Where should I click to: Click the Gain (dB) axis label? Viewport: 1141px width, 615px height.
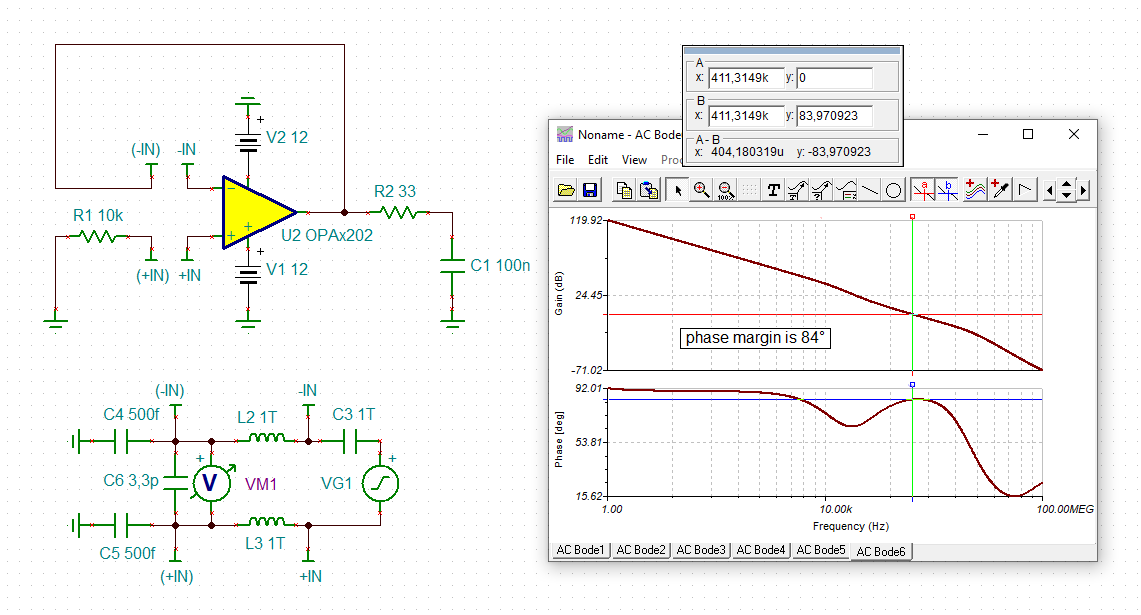coord(559,294)
